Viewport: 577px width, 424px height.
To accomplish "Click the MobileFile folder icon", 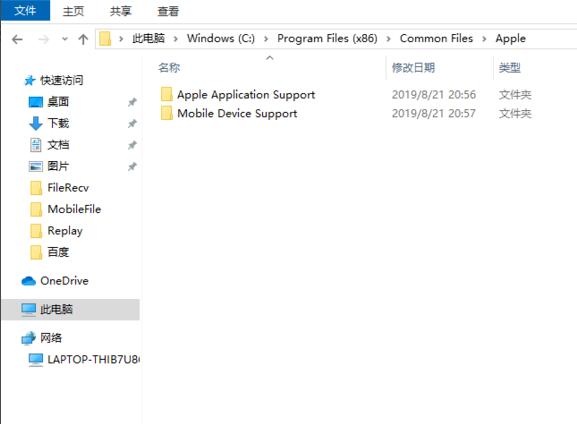I will tap(36, 209).
